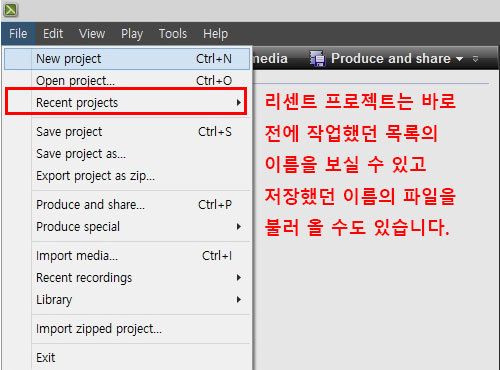The image size is (500, 370).
Task: Open the File menu
Action: click(x=18, y=34)
